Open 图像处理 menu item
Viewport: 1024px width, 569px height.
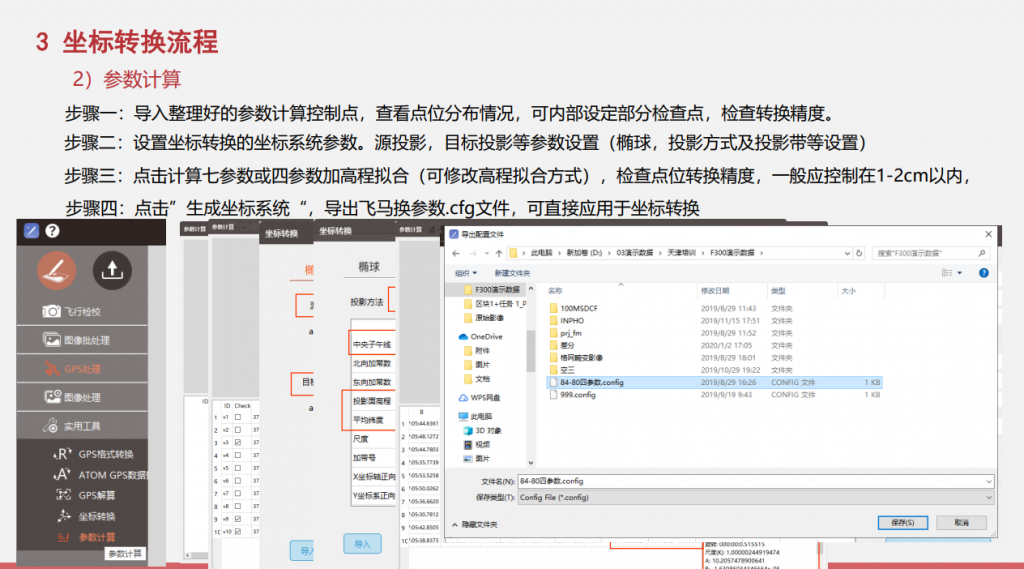coord(82,397)
